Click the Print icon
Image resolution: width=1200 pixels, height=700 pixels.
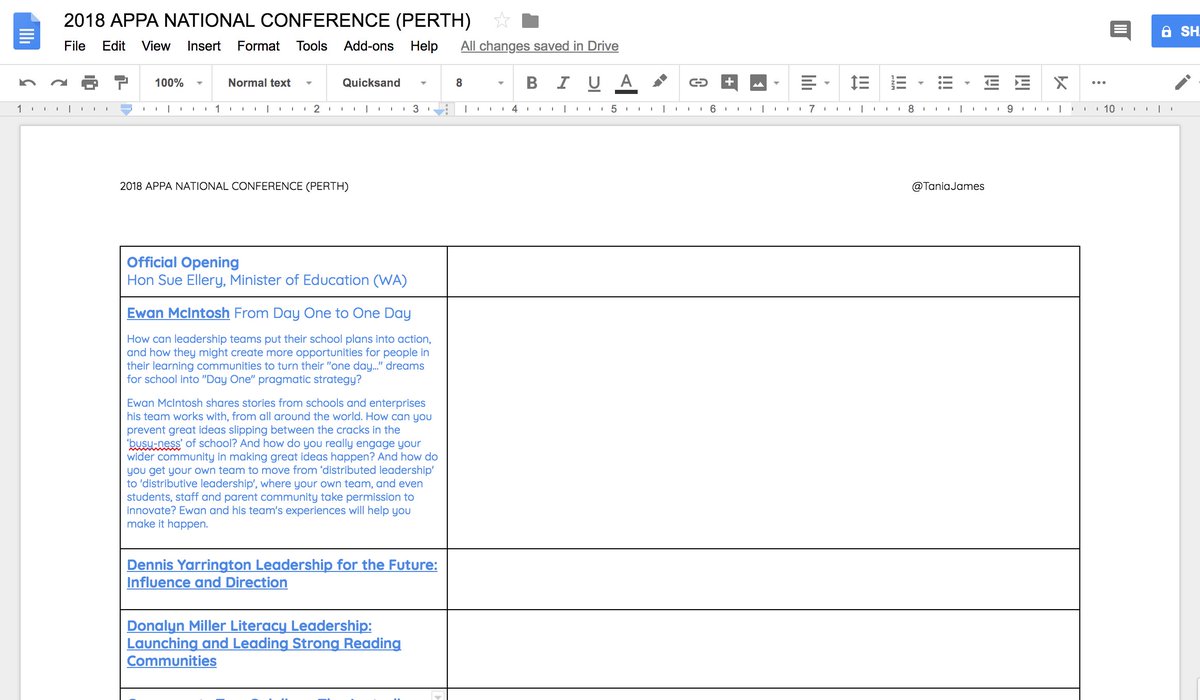(x=90, y=83)
